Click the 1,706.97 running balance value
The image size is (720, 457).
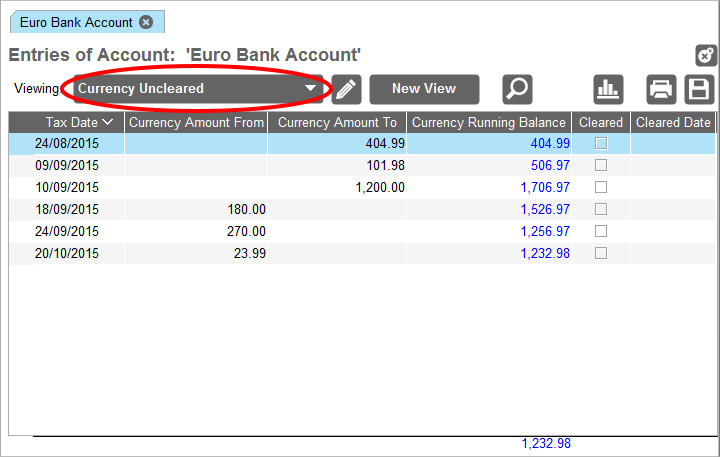pos(545,187)
